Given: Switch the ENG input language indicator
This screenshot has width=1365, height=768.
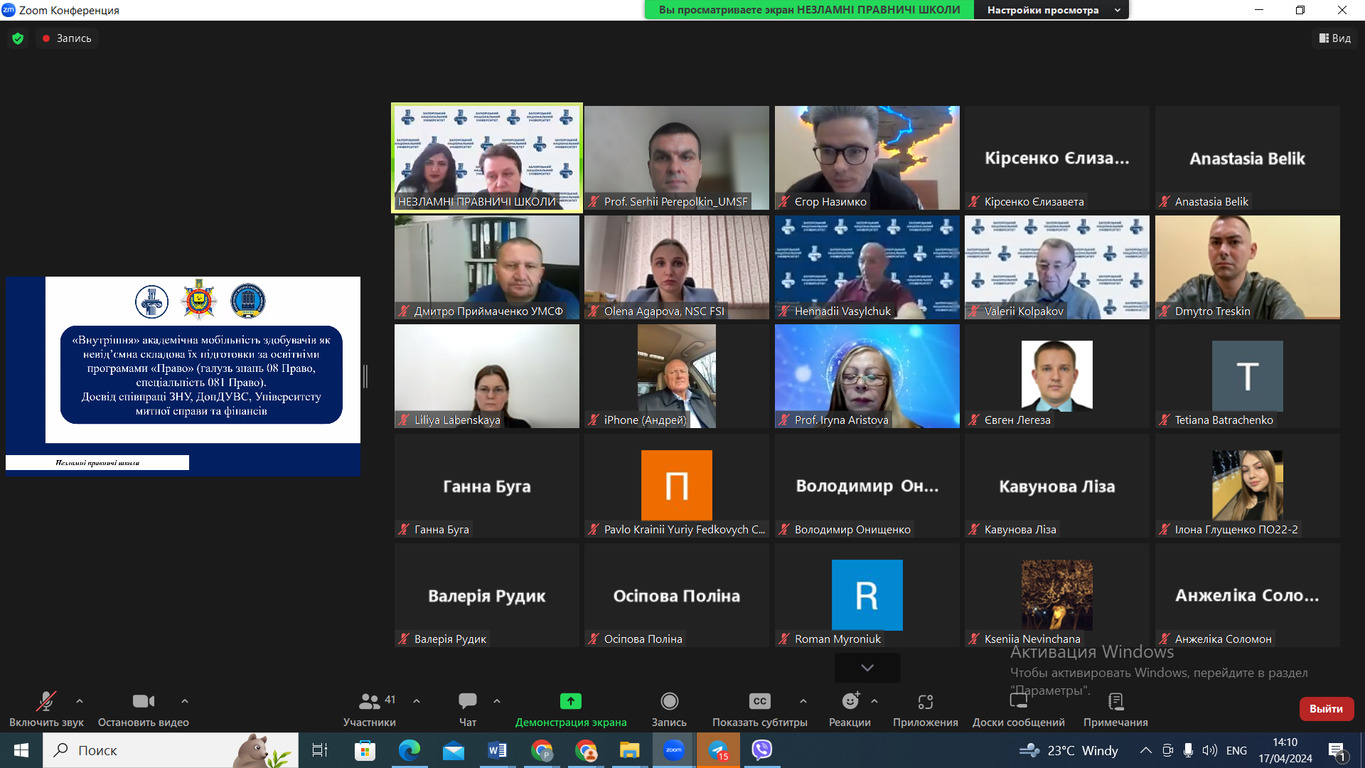Looking at the screenshot, I should [1237, 750].
